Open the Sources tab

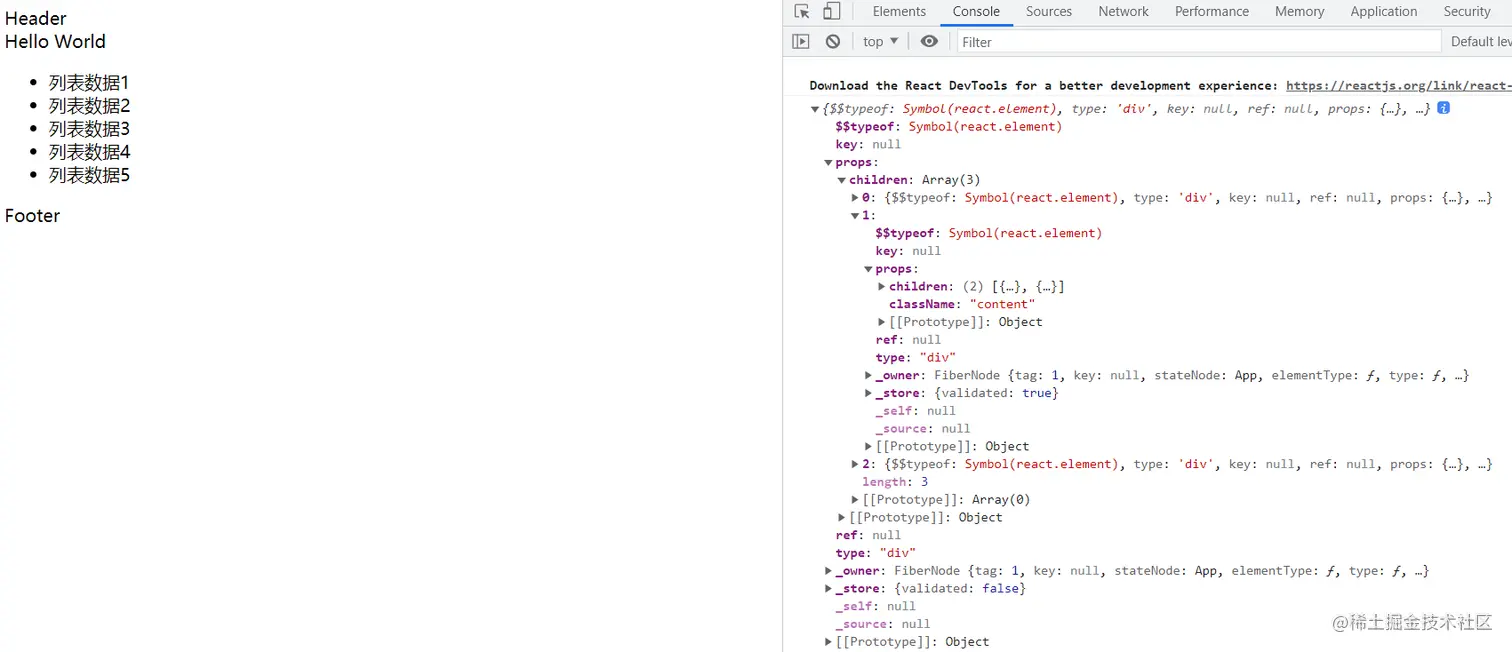1048,12
